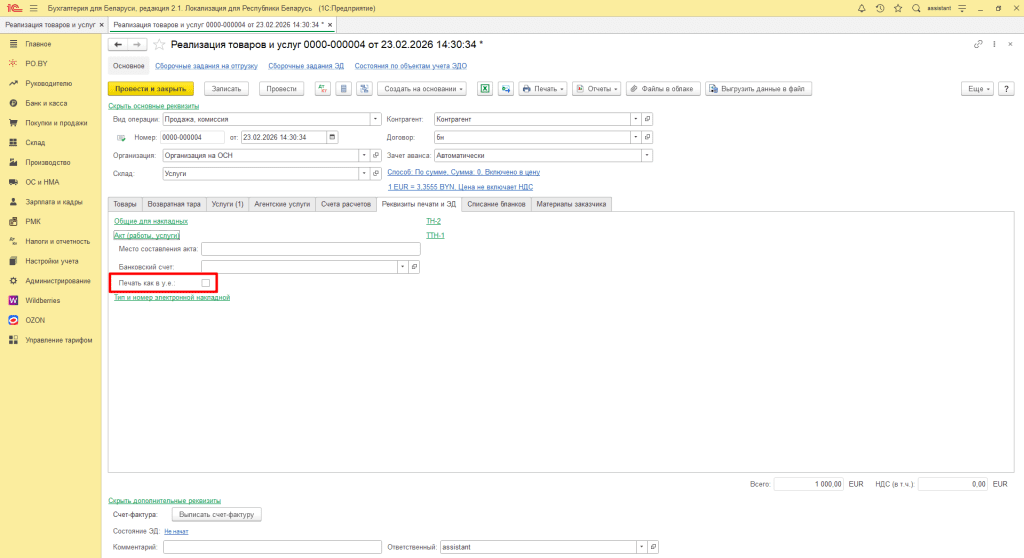
Task: Click the 'Выписать счет-фактуру' button
Action: [217, 515]
